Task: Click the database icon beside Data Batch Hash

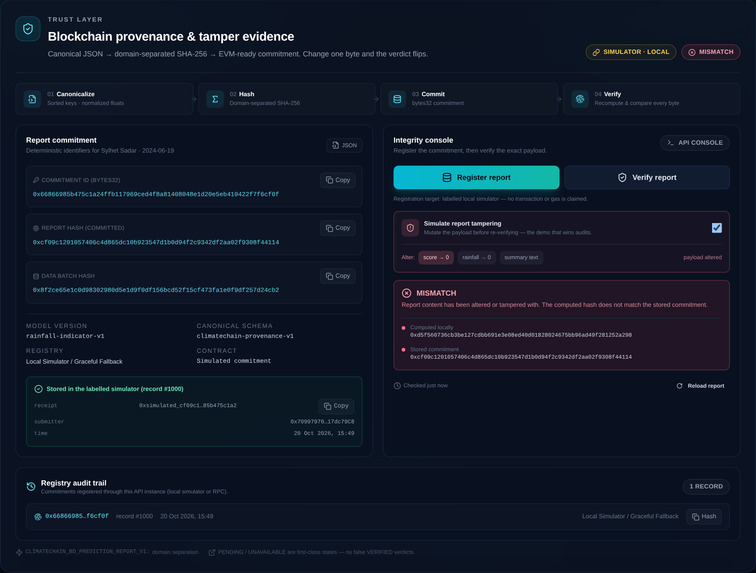Action: [36, 276]
